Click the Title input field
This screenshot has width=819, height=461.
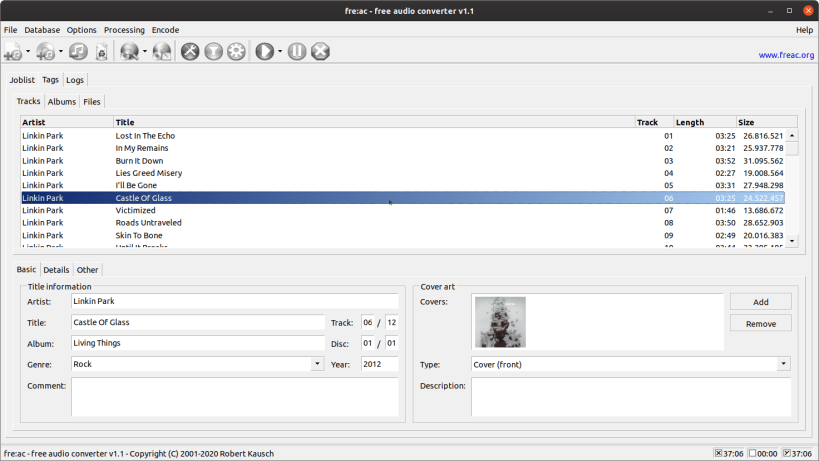198,322
